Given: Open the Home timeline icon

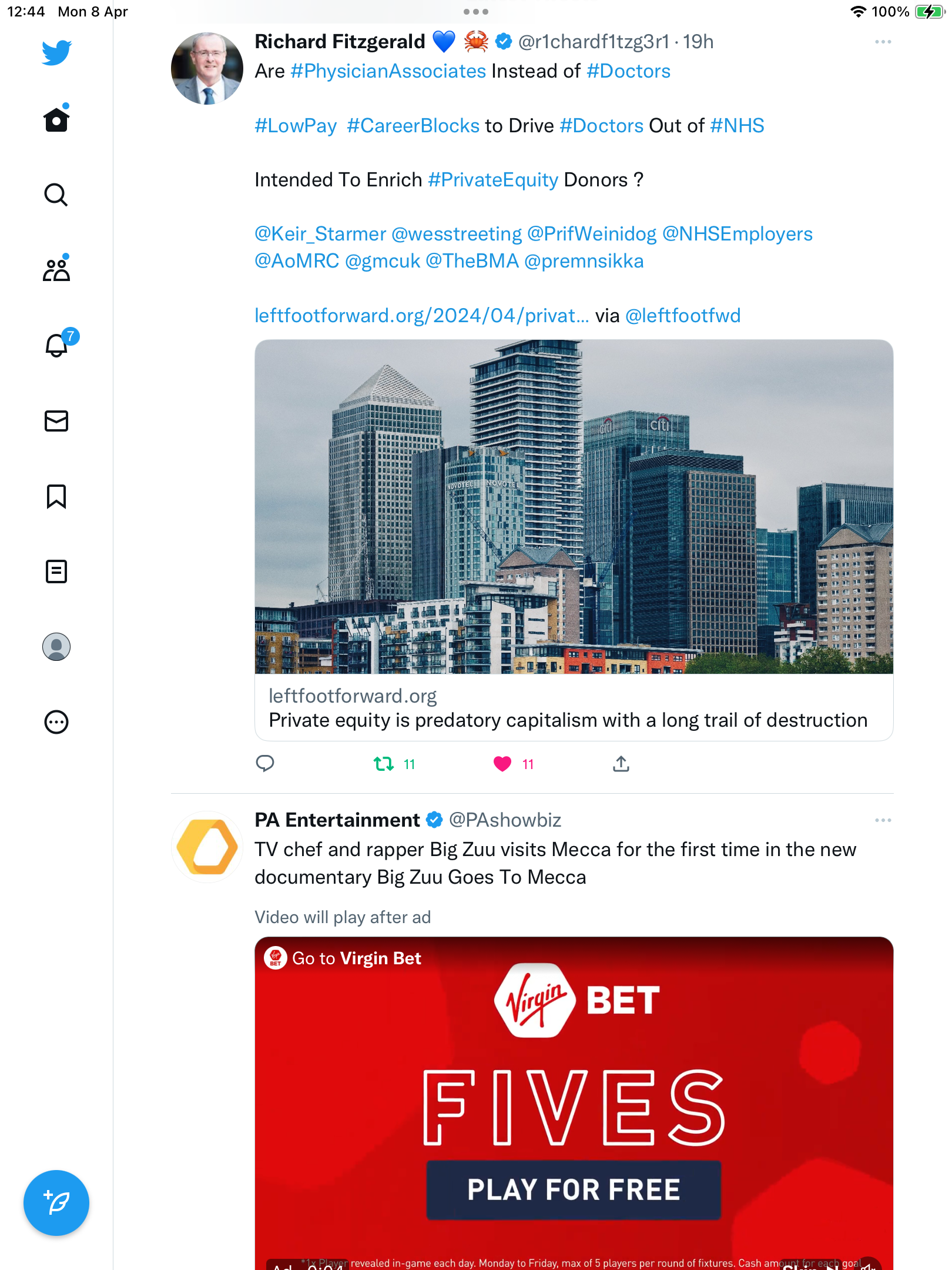Looking at the screenshot, I should [x=56, y=119].
